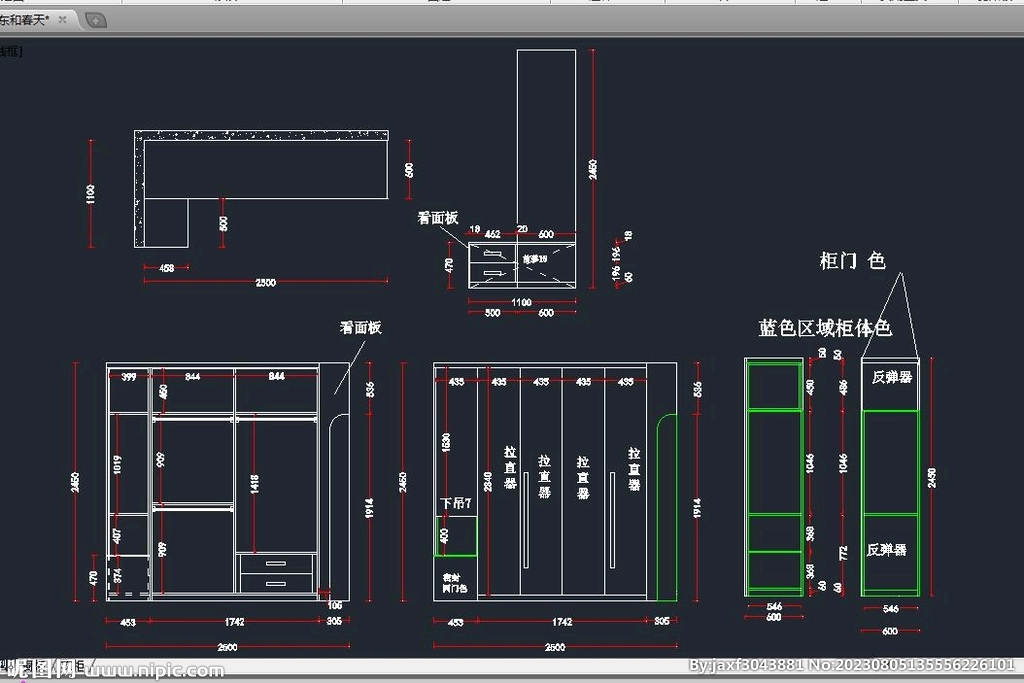Close the 东和春天 drawing tab
This screenshot has height=683, width=1024.
(65, 19)
